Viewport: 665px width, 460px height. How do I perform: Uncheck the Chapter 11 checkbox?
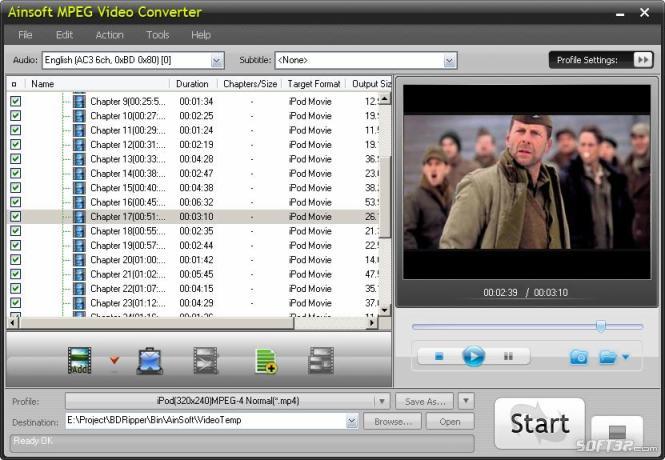pos(16,130)
